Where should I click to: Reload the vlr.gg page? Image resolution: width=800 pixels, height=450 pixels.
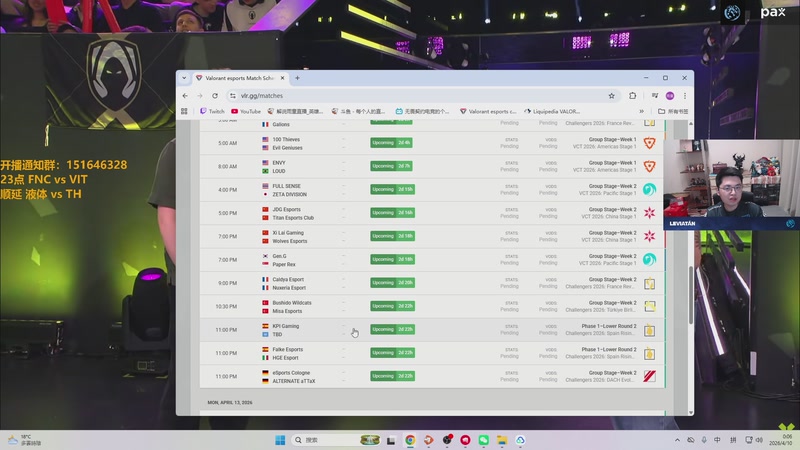coord(215,96)
